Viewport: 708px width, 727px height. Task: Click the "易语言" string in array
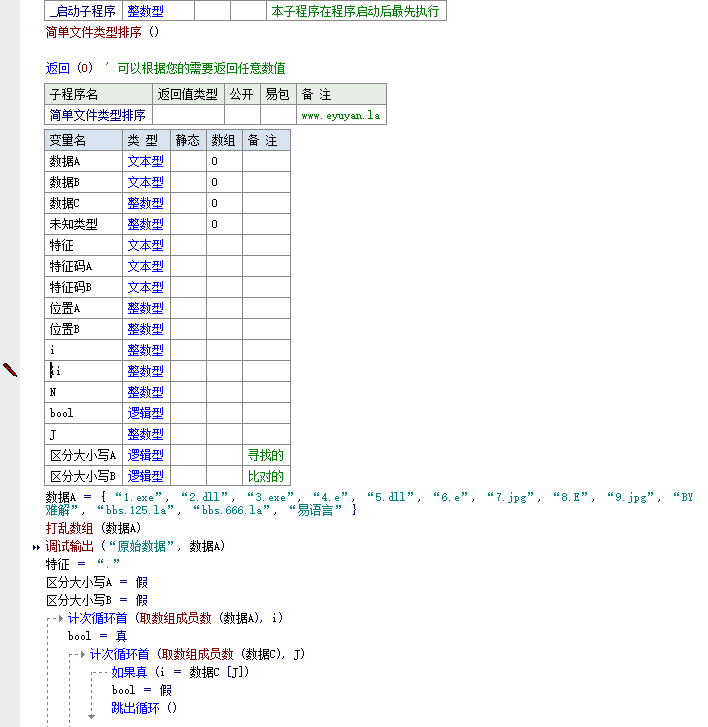click(x=315, y=510)
